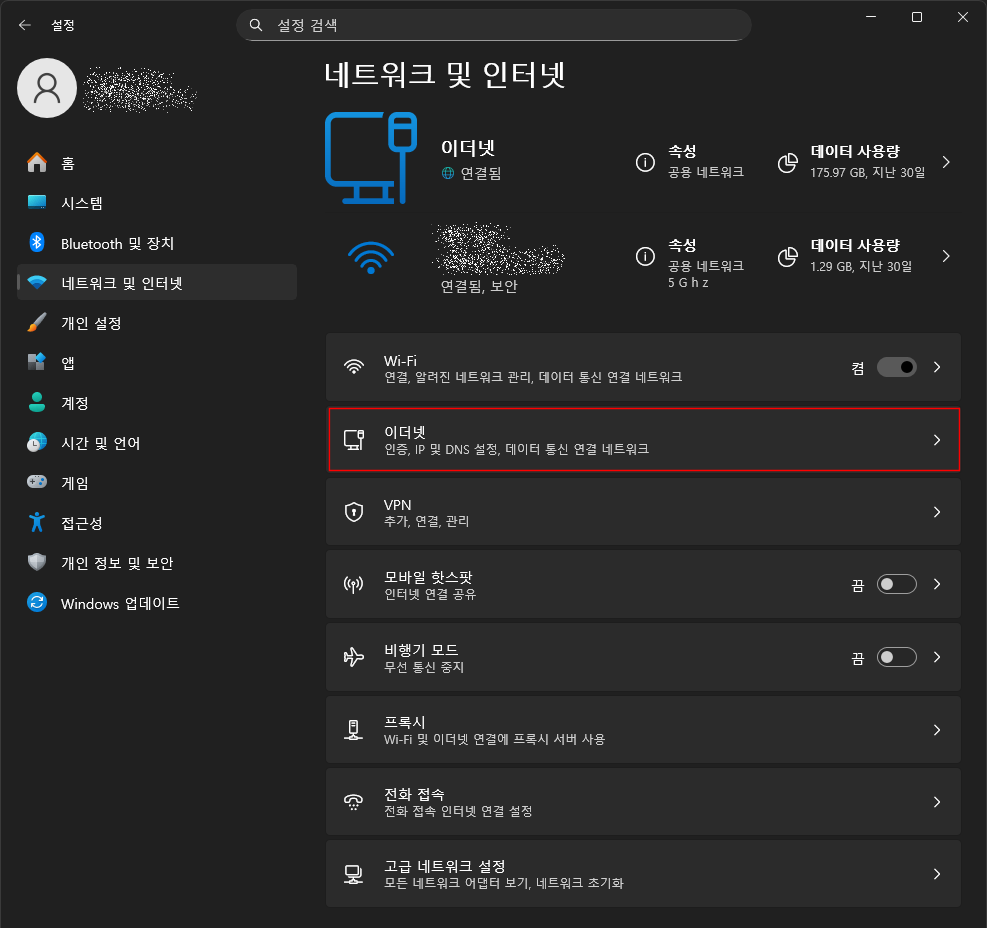The height and width of the screenshot is (928, 987).
Task: Select 계정 in the sidebar
Action: click(157, 403)
